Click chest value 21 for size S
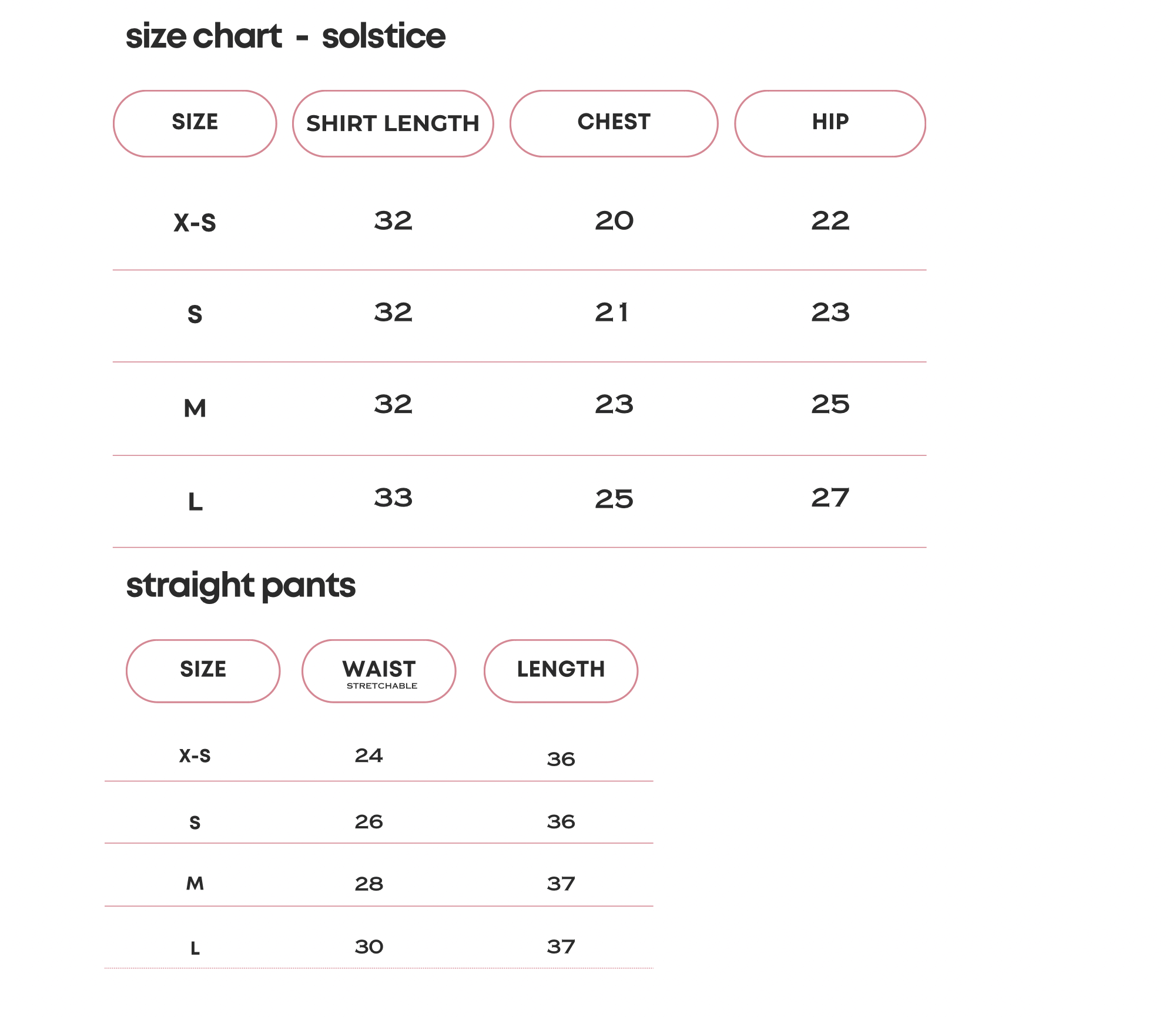Viewport: 1176px width, 1017px height. tap(612, 313)
